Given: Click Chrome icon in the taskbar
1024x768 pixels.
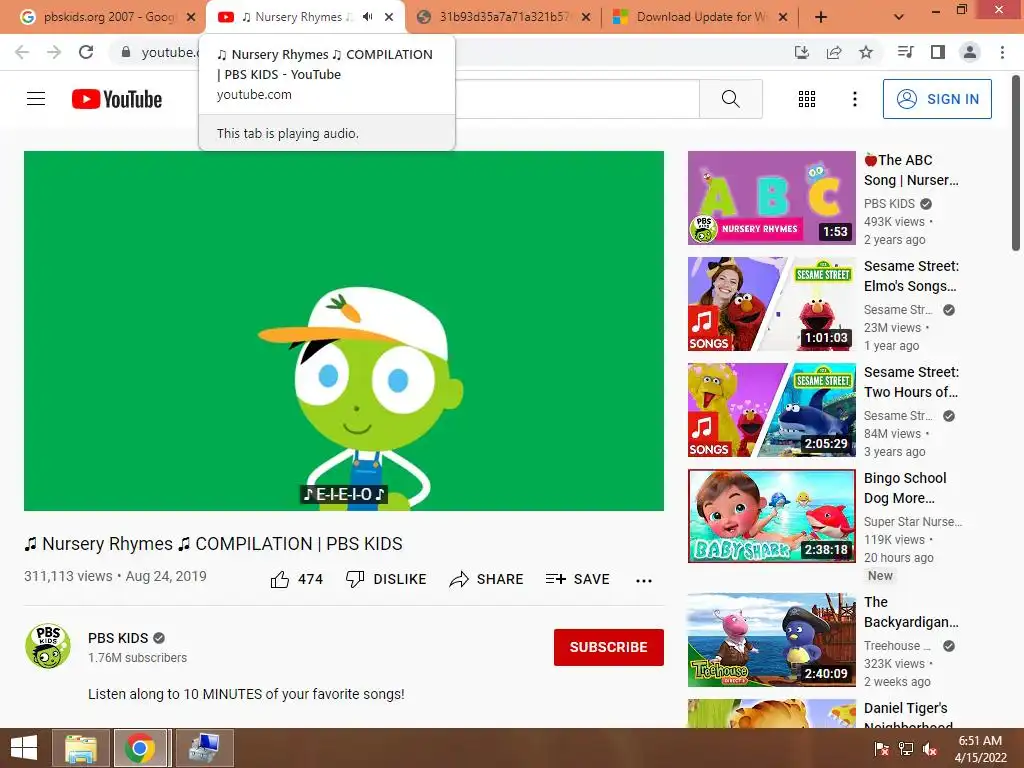Looking at the screenshot, I should point(140,748).
